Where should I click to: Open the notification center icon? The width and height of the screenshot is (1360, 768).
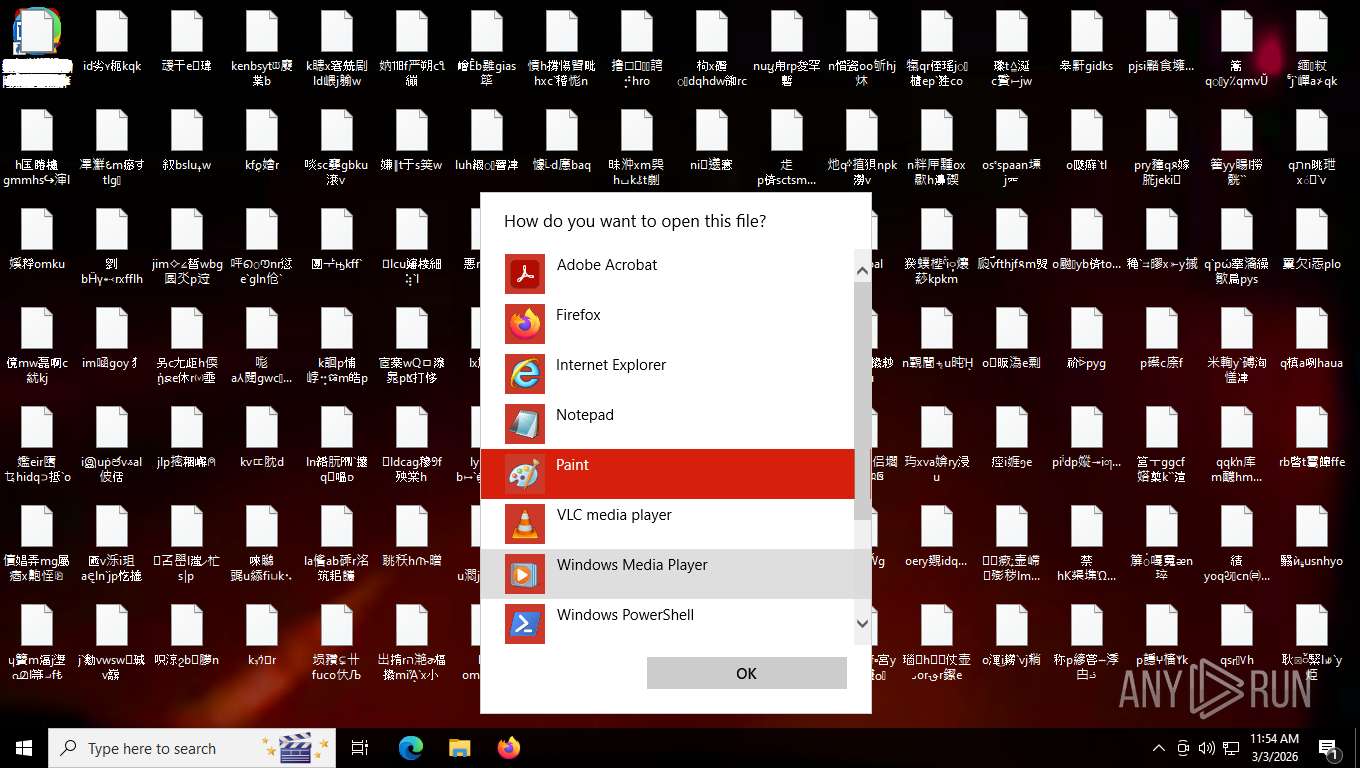point(1330,748)
